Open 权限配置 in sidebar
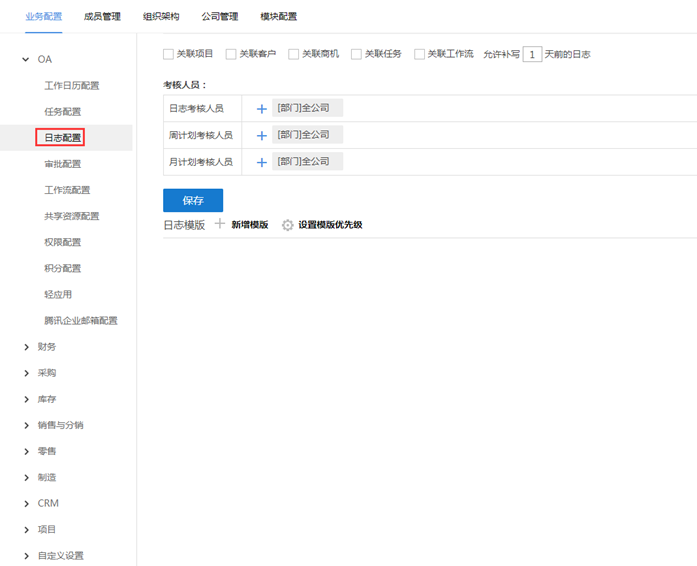Image resolution: width=697 pixels, height=566 pixels. (x=63, y=242)
